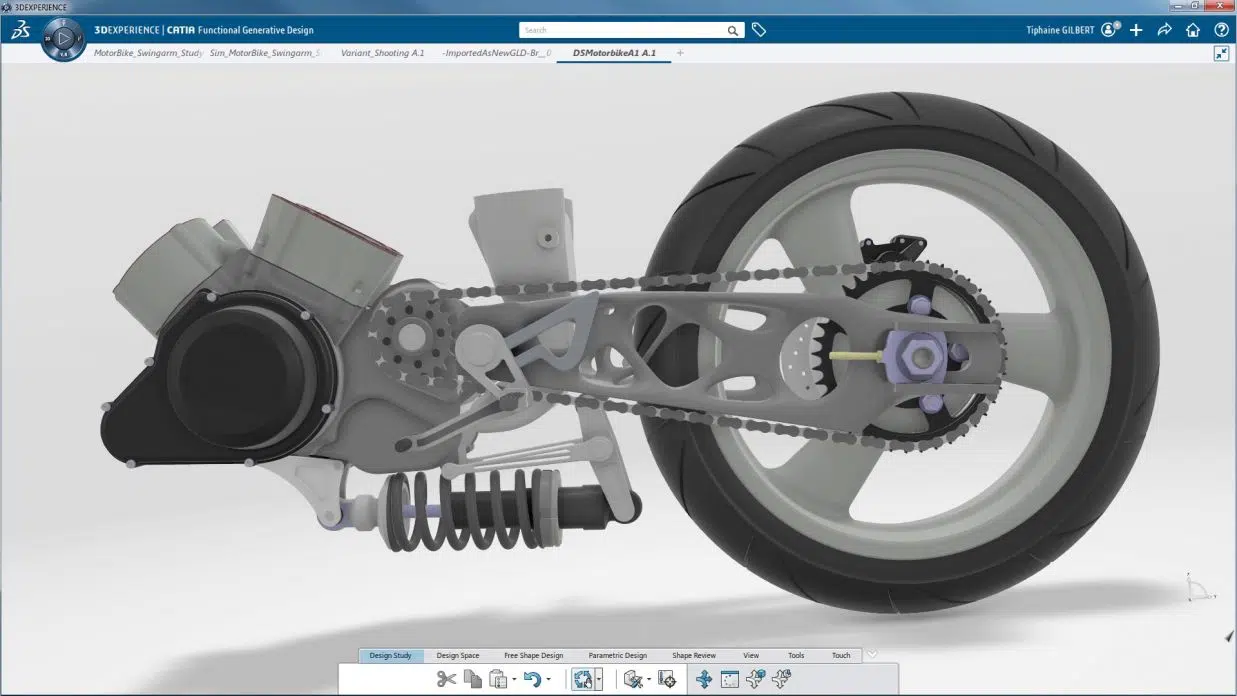1237x696 pixels.
Task: Select the Copy tool
Action: click(471, 679)
